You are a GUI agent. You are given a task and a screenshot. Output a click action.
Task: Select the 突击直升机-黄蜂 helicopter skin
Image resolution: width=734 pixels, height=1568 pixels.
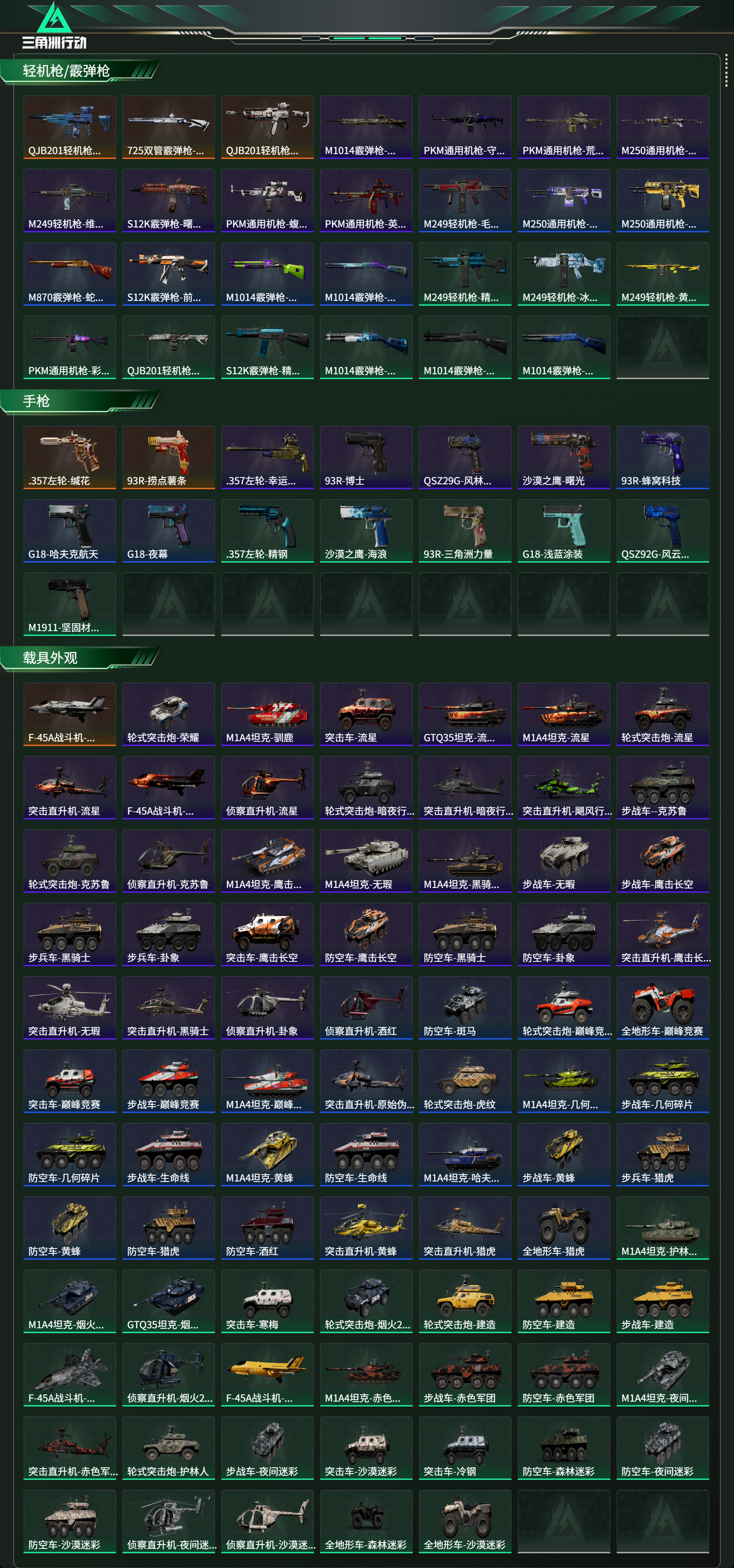pyautogui.click(x=366, y=1228)
